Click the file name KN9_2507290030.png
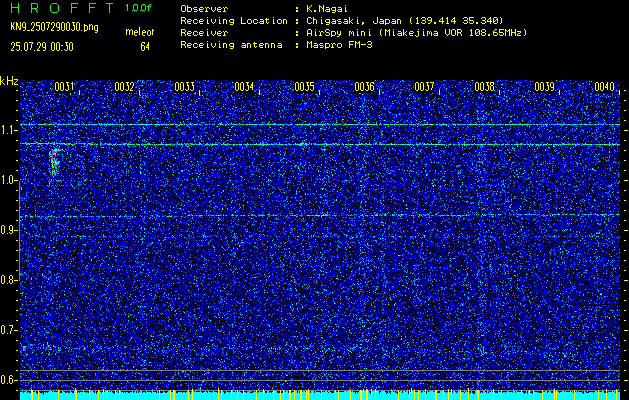The image size is (629, 400). coord(54,27)
